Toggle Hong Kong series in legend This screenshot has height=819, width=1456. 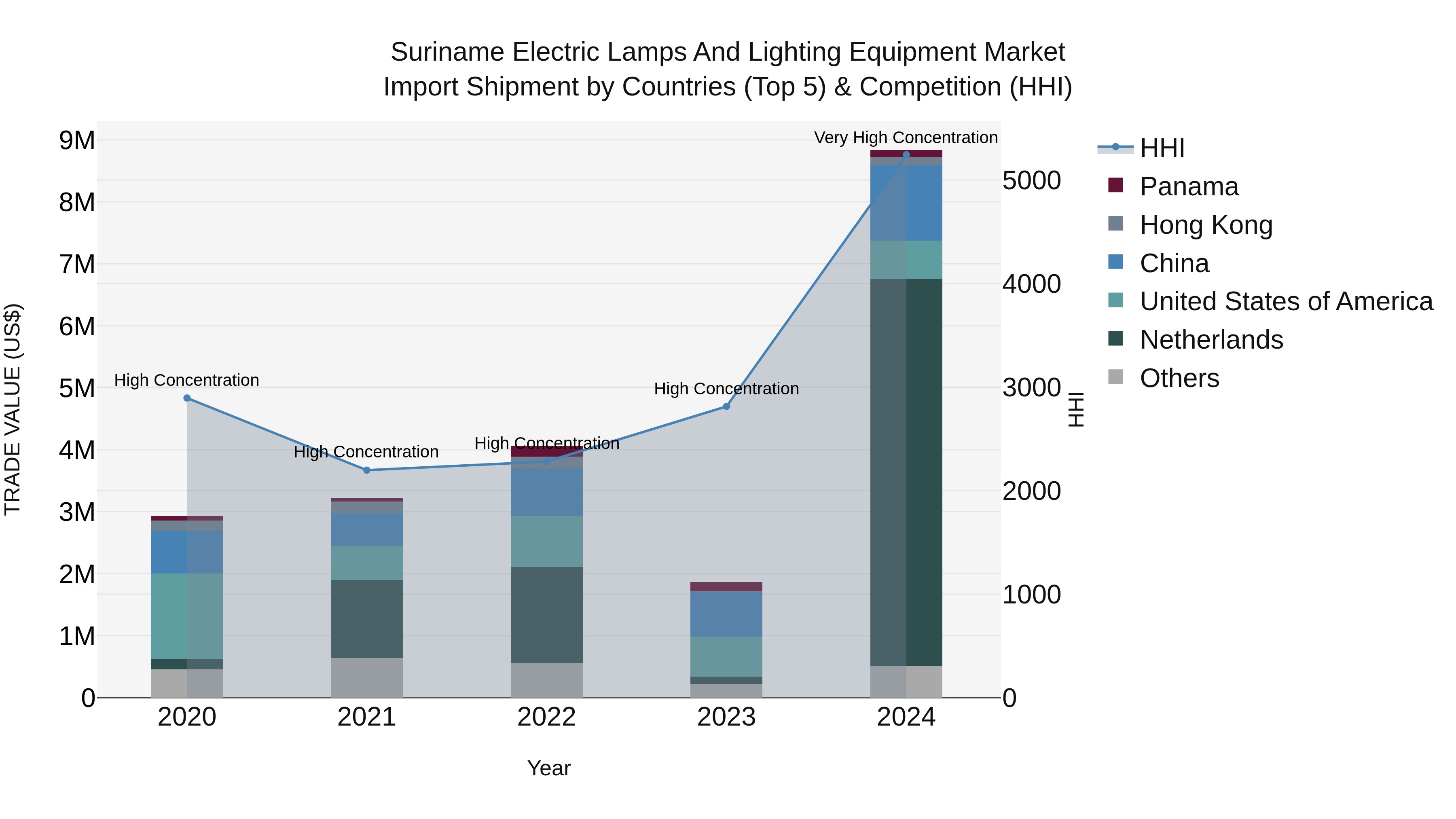pyautogui.click(x=1190, y=224)
